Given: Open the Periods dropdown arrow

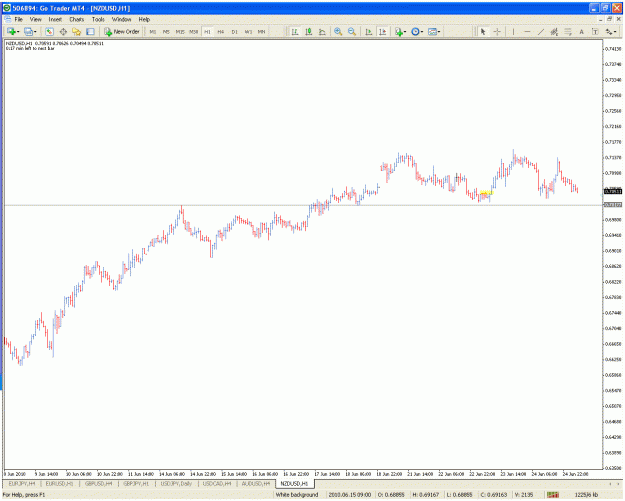Looking at the screenshot, I should [x=422, y=32].
